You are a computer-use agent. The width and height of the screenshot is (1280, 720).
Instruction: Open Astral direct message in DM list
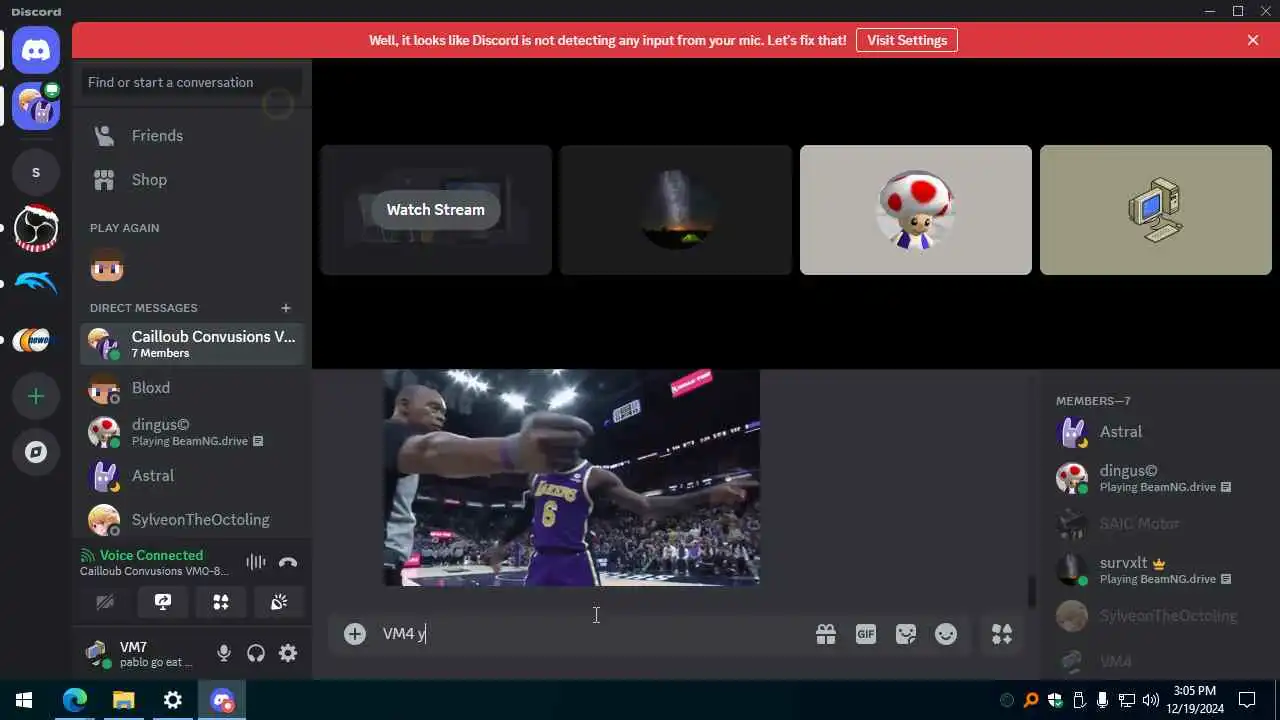[192, 476]
